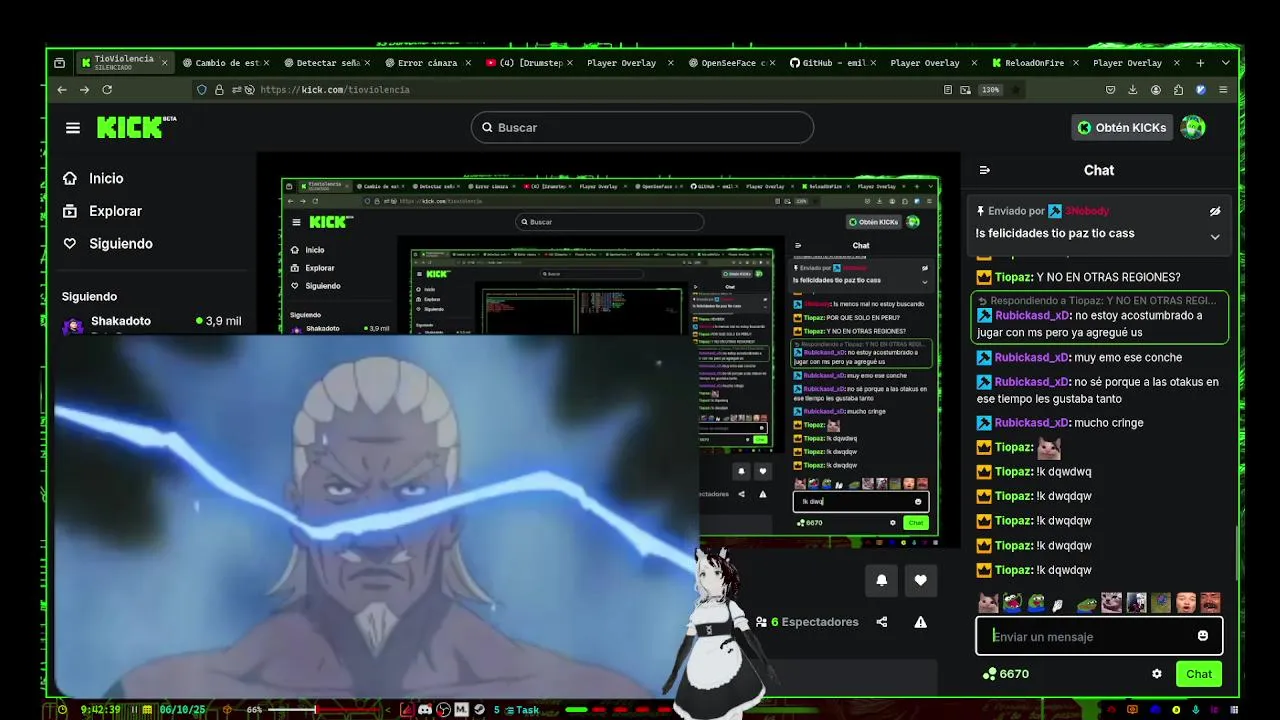Open the emoji picker in message box

click(x=1203, y=636)
